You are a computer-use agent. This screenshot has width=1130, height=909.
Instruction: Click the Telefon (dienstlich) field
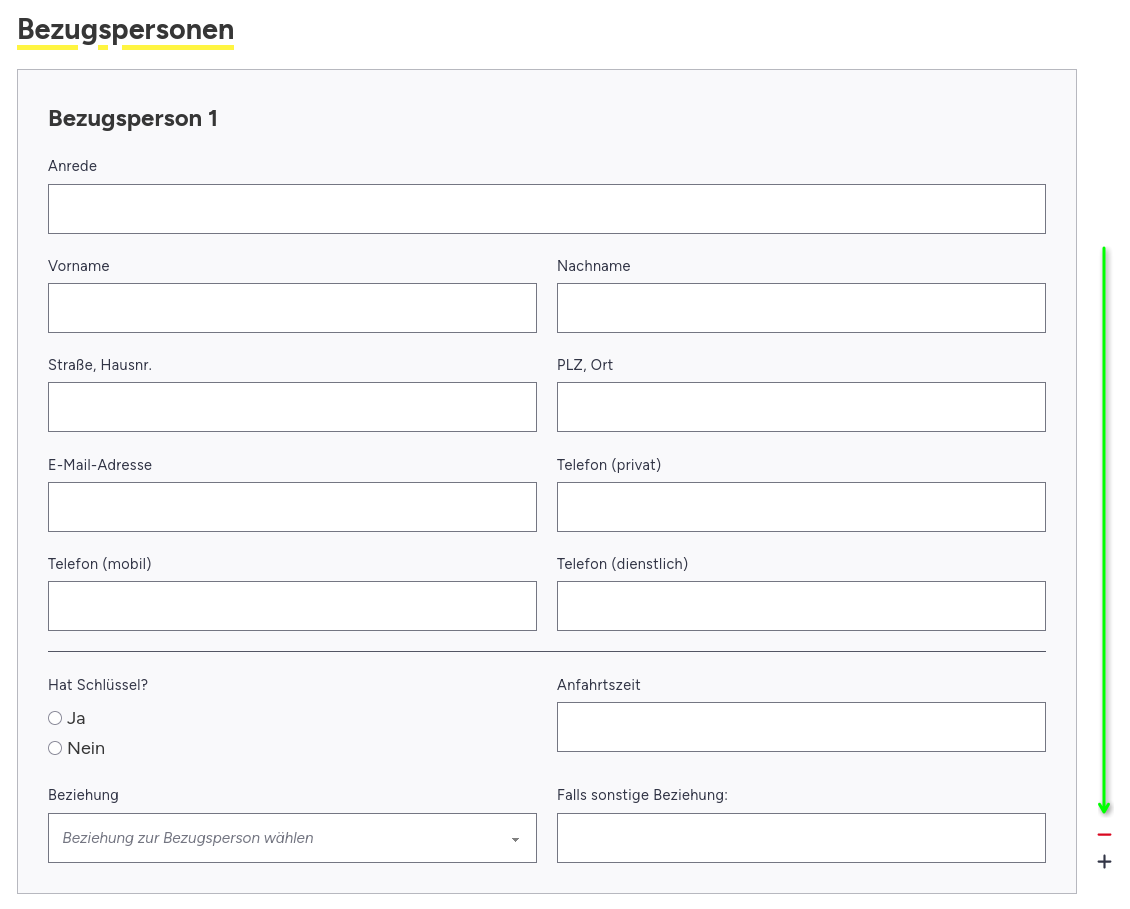pos(801,606)
